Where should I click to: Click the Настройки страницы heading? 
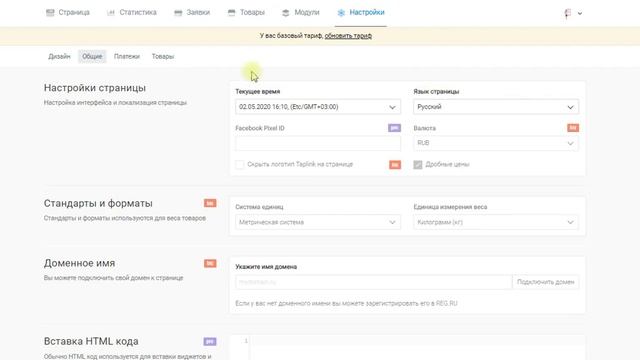pos(95,88)
